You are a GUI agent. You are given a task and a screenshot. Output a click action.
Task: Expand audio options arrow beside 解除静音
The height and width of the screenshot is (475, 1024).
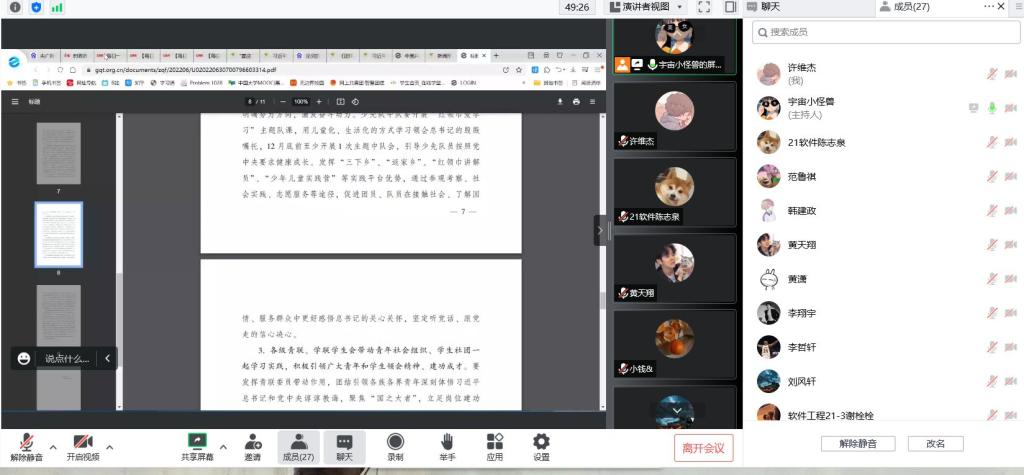coord(54,448)
